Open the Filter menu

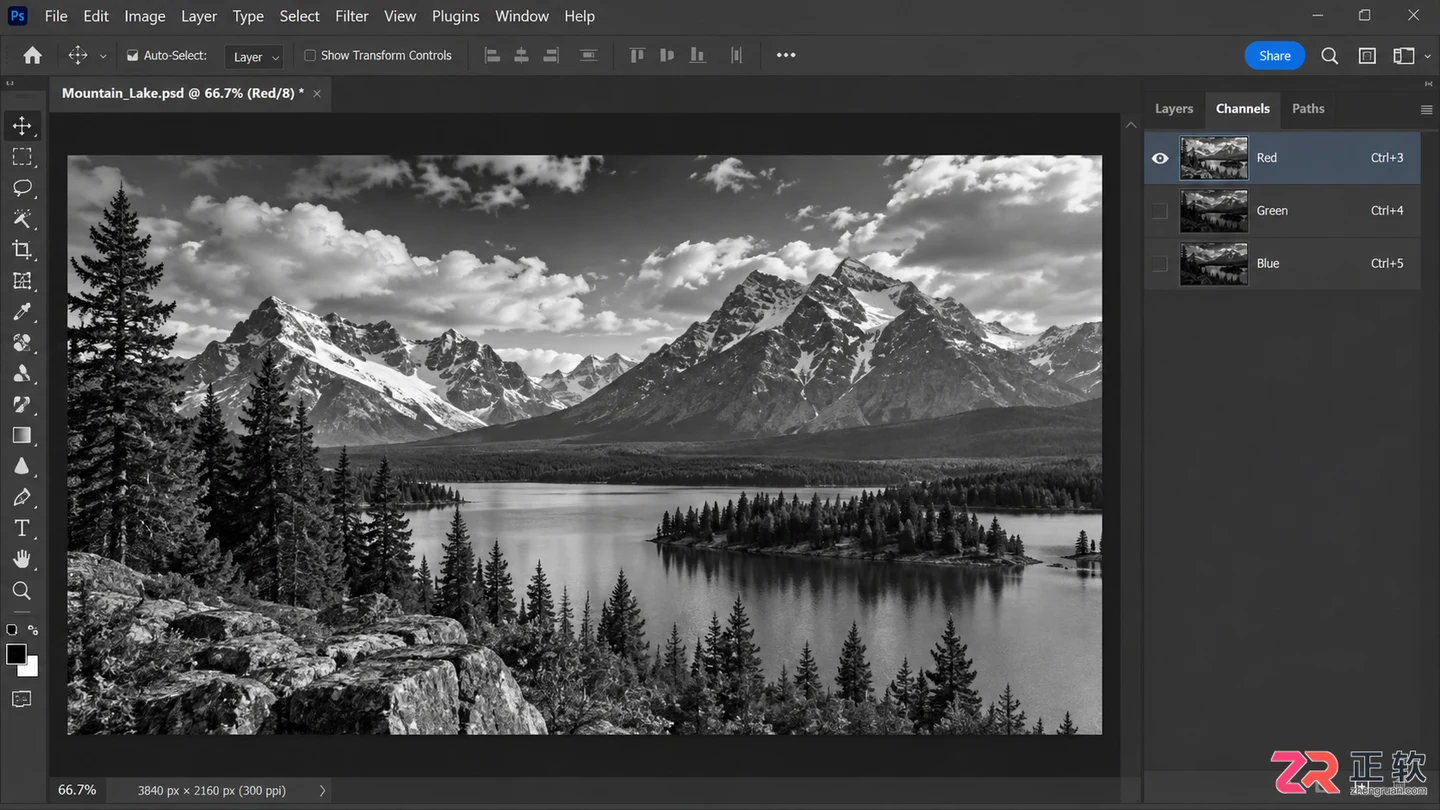tap(352, 16)
